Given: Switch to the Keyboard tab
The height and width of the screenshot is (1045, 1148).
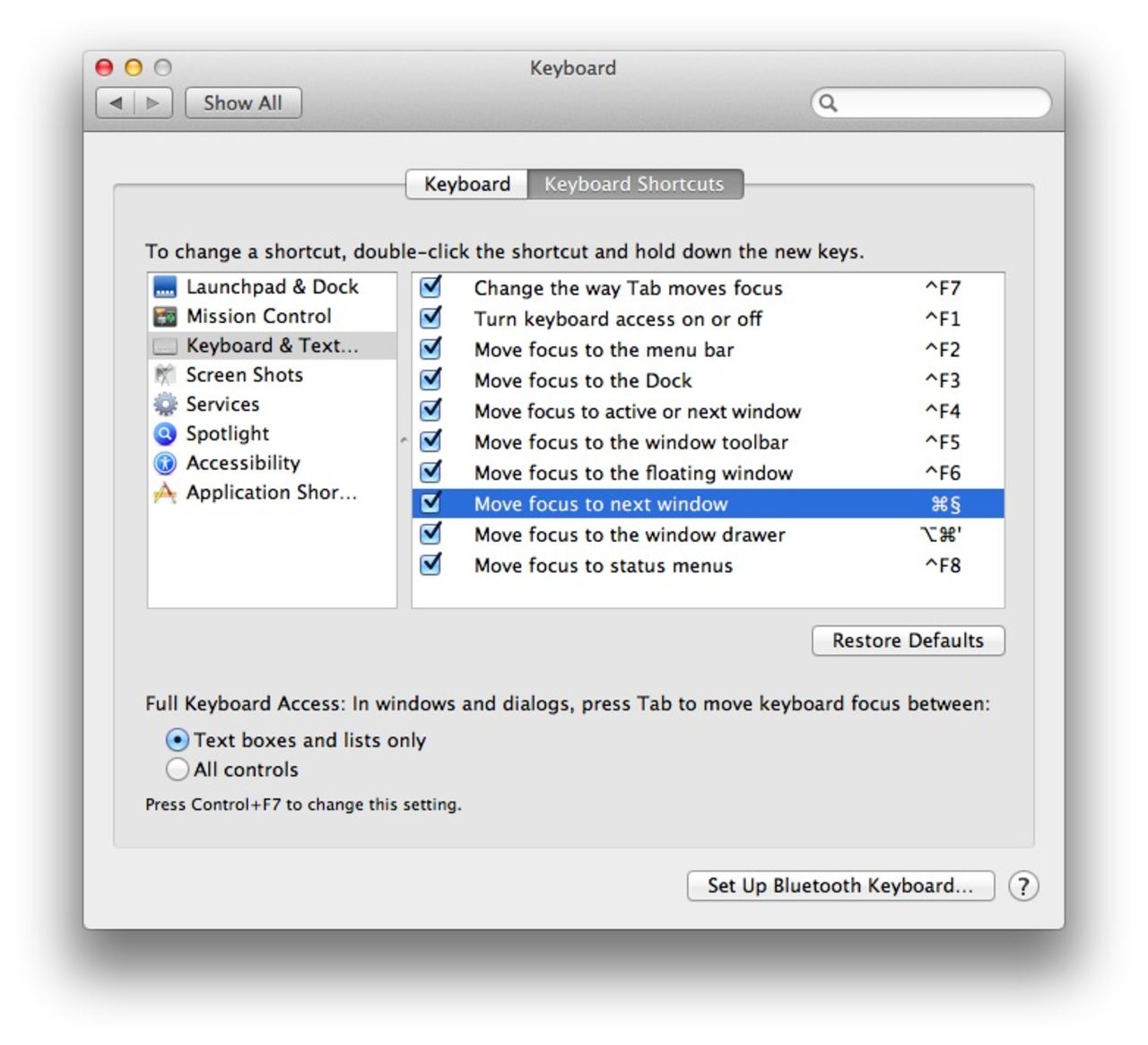Looking at the screenshot, I should [x=466, y=184].
